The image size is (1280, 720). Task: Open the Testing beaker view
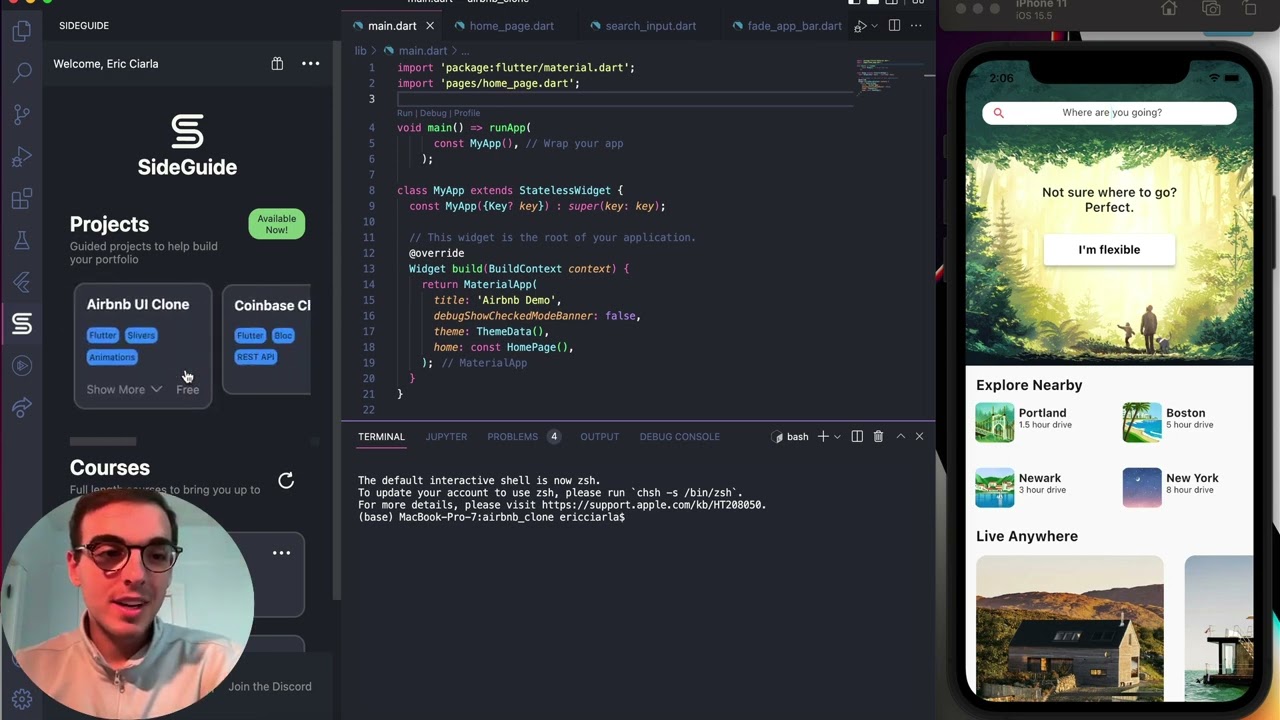point(22,241)
